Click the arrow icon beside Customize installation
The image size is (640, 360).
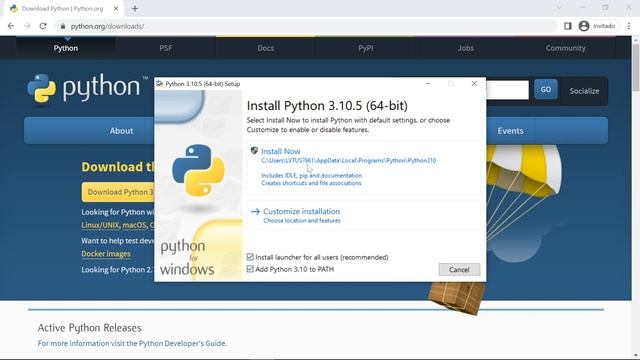255,211
